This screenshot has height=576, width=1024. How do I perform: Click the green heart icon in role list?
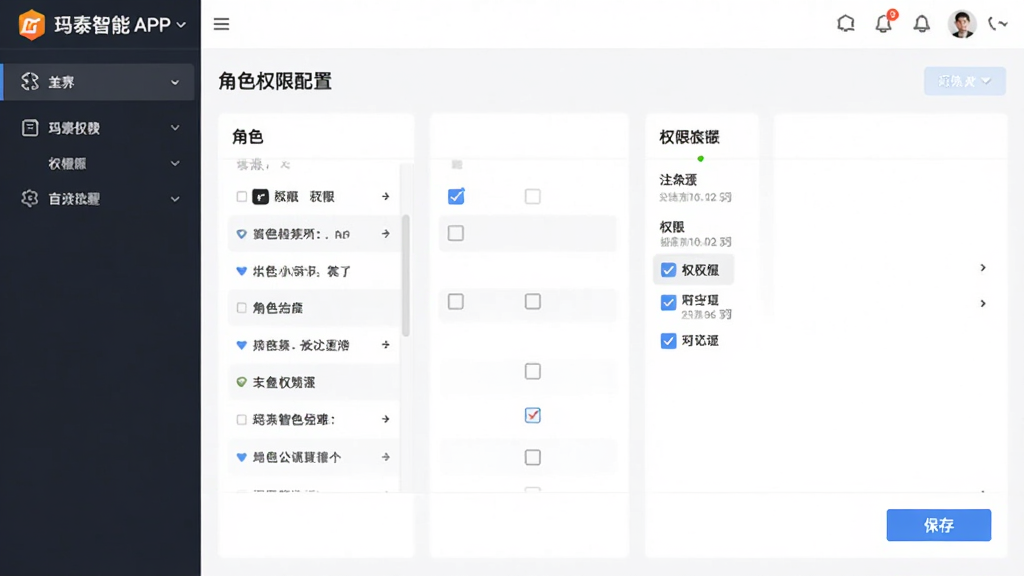coord(242,382)
